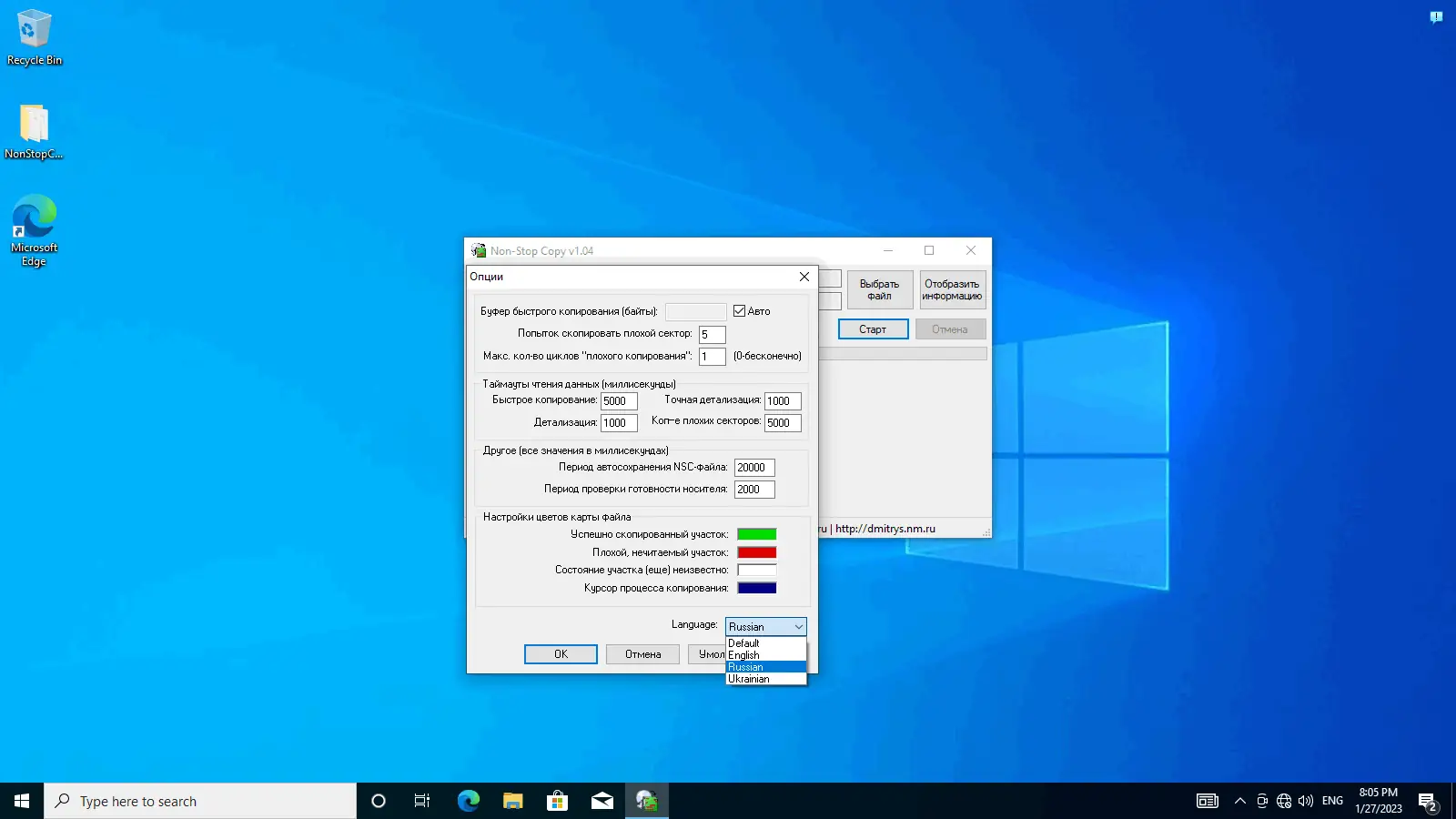Screen dimensions: 1456x819
Task: Confirm options with the OK button
Action: pyautogui.click(x=561, y=654)
